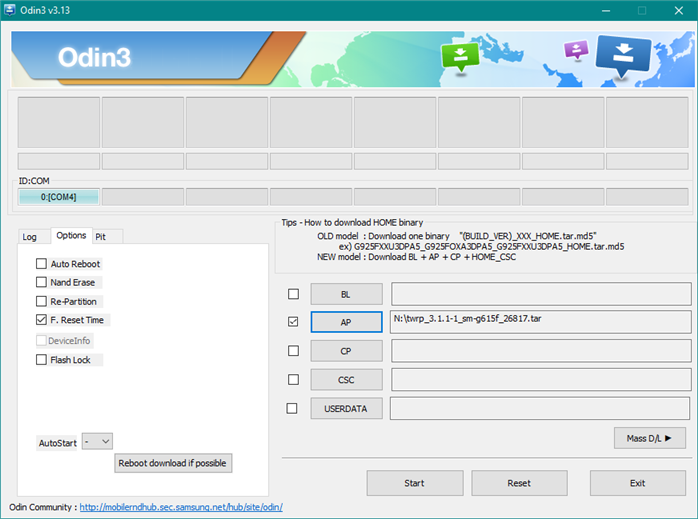Click the Reset button

click(x=519, y=483)
